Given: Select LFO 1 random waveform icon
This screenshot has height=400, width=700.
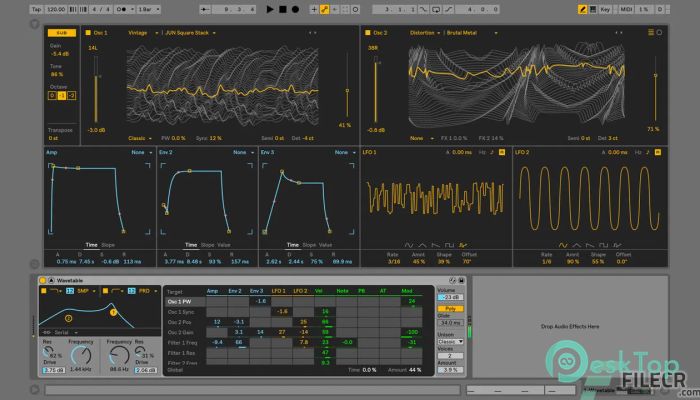Looking at the screenshot, I should tap(463, 245).
